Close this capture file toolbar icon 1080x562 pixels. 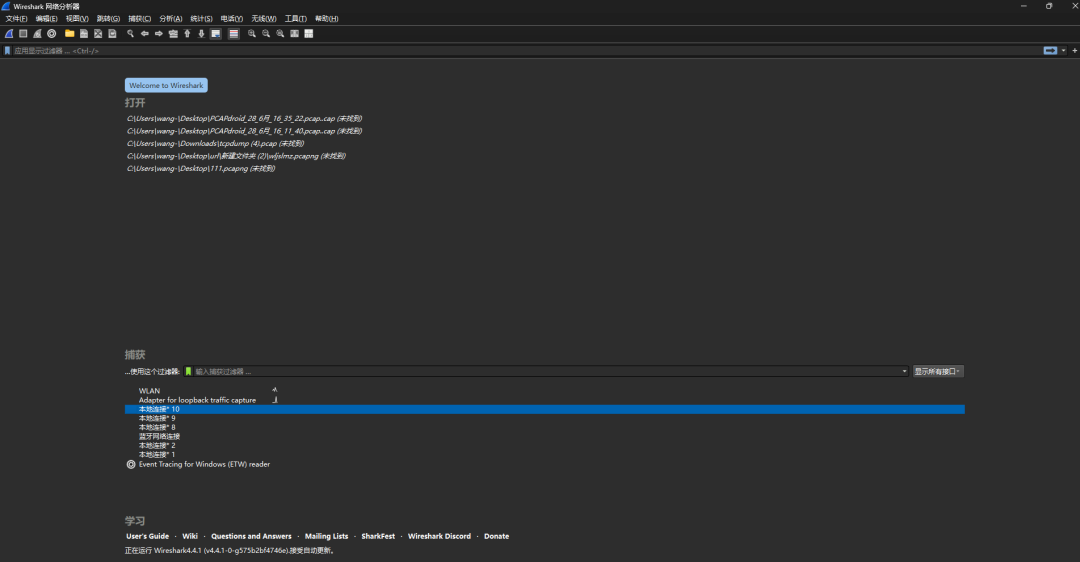point(98,33)
